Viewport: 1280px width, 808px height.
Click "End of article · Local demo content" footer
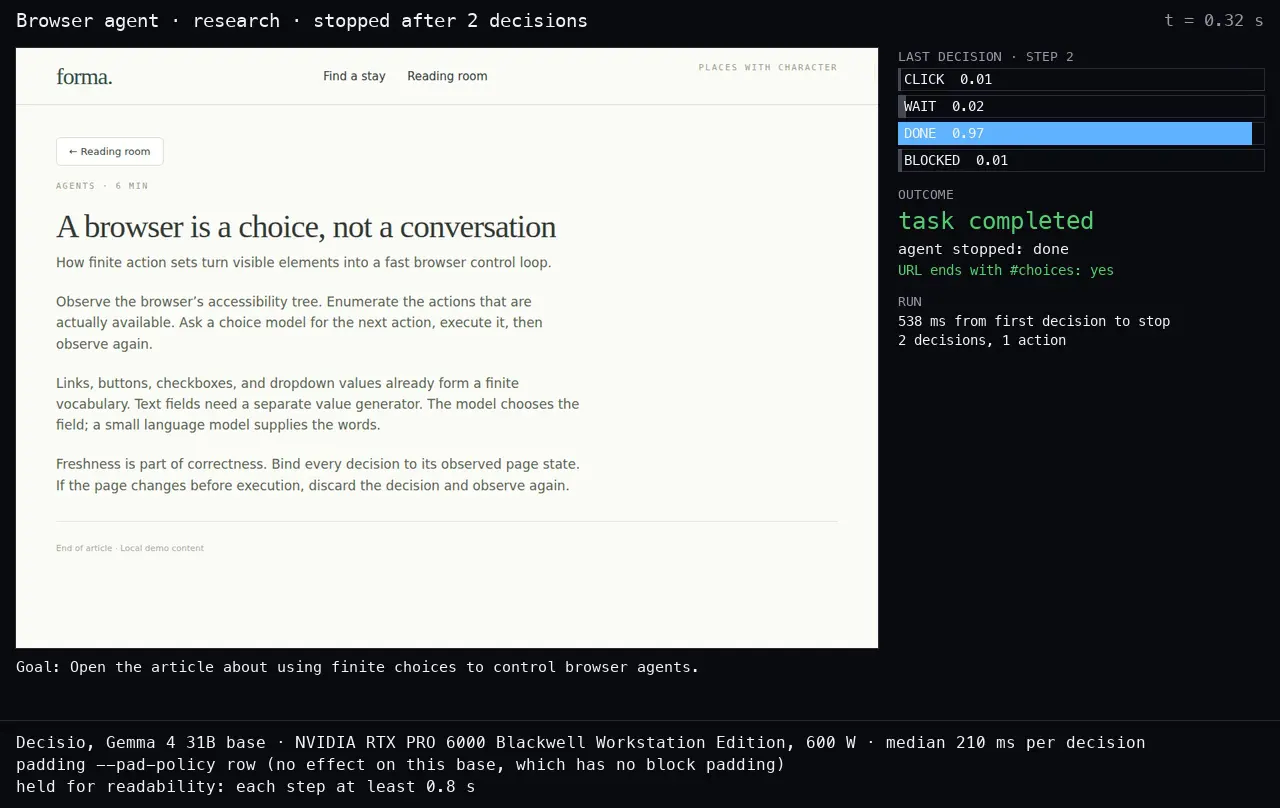tap(130, 548)
